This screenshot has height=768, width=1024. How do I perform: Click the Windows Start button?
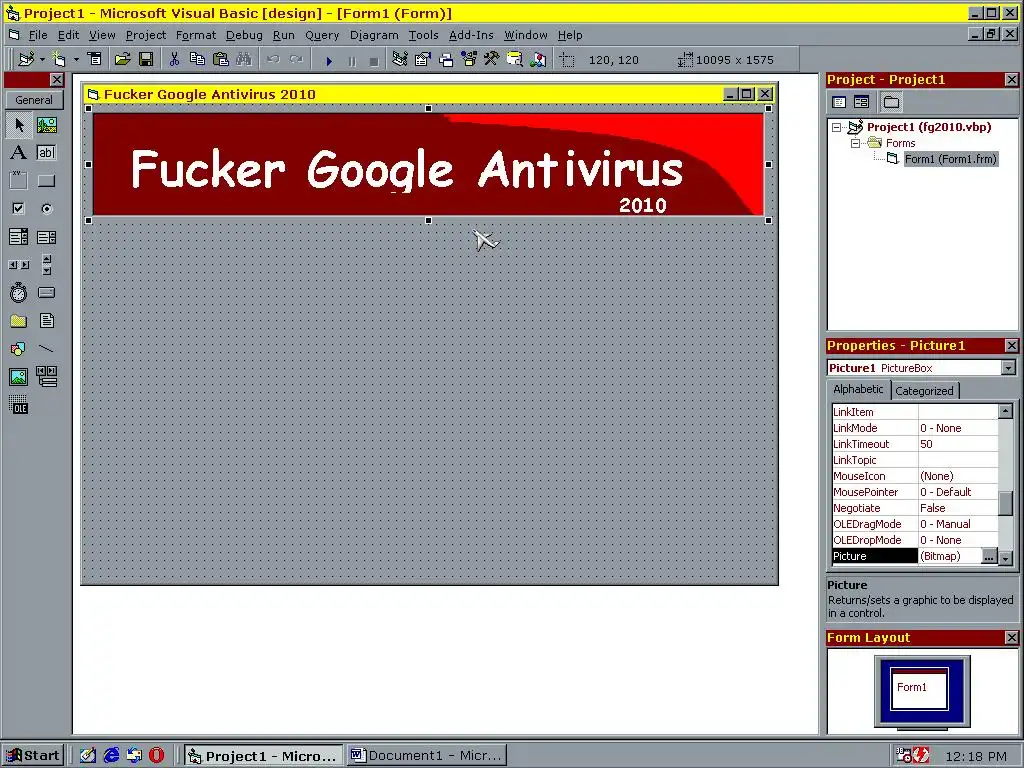pos(33,756)
